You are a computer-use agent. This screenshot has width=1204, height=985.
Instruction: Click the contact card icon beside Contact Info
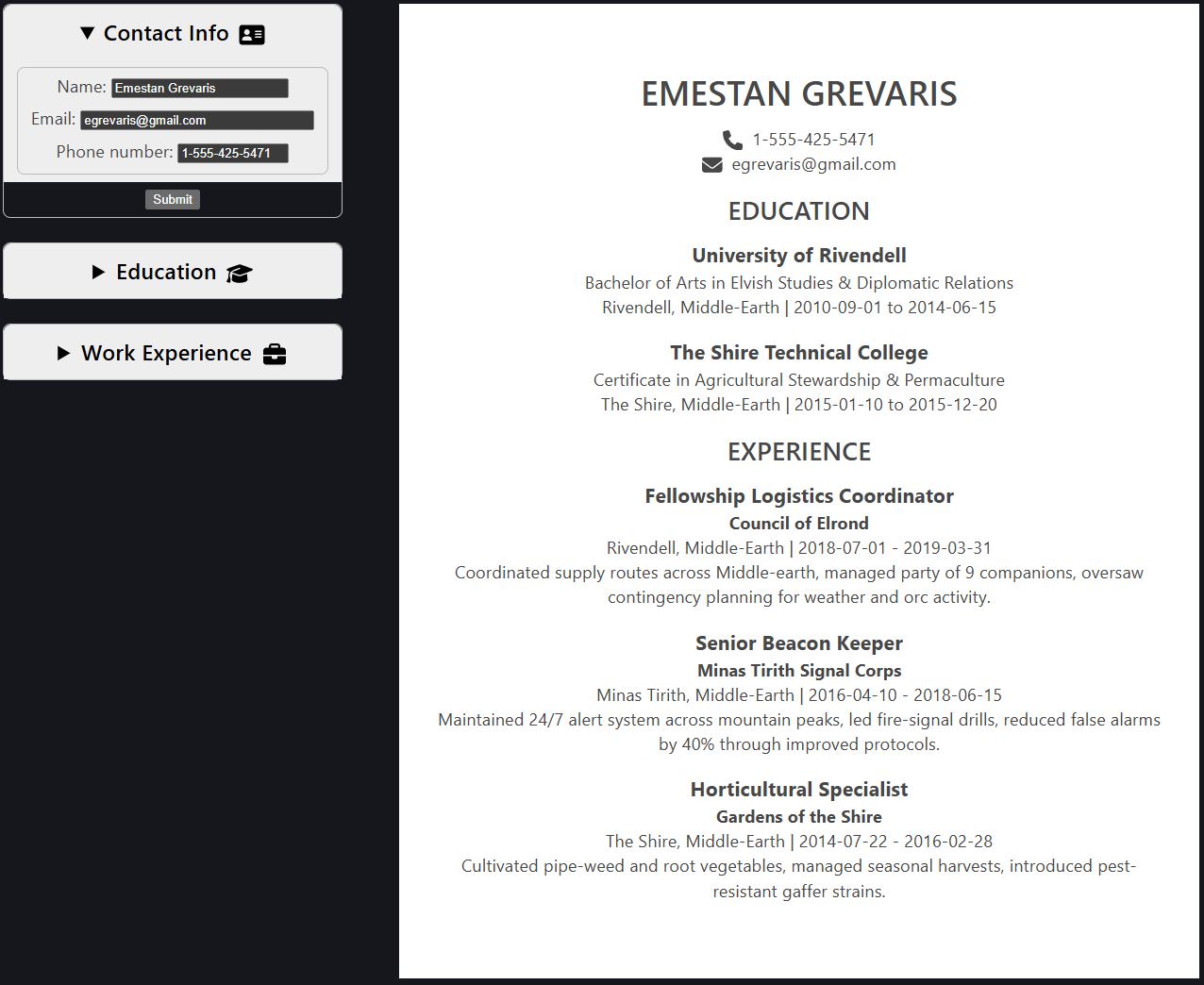point(252,35)
